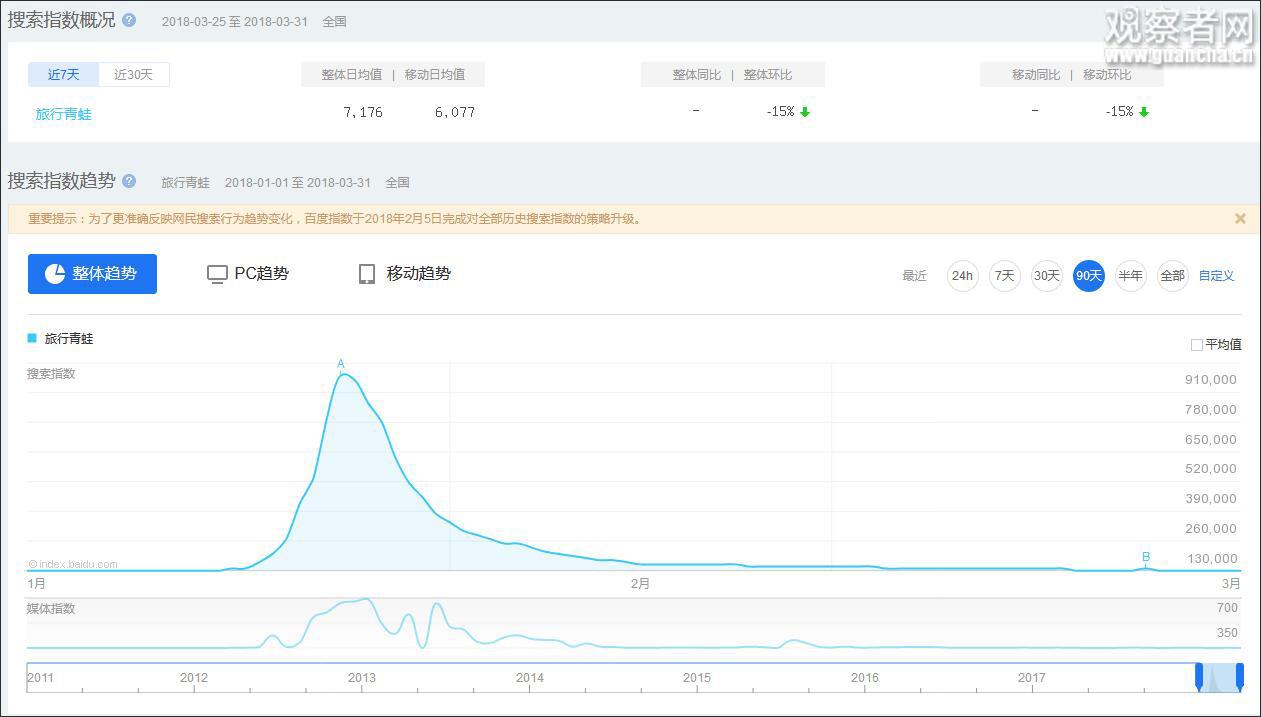Screen dimensions: 1261x717
Task: Click the 700 media index axis value
Action: pyautogui.click(x=1227, y=608)
